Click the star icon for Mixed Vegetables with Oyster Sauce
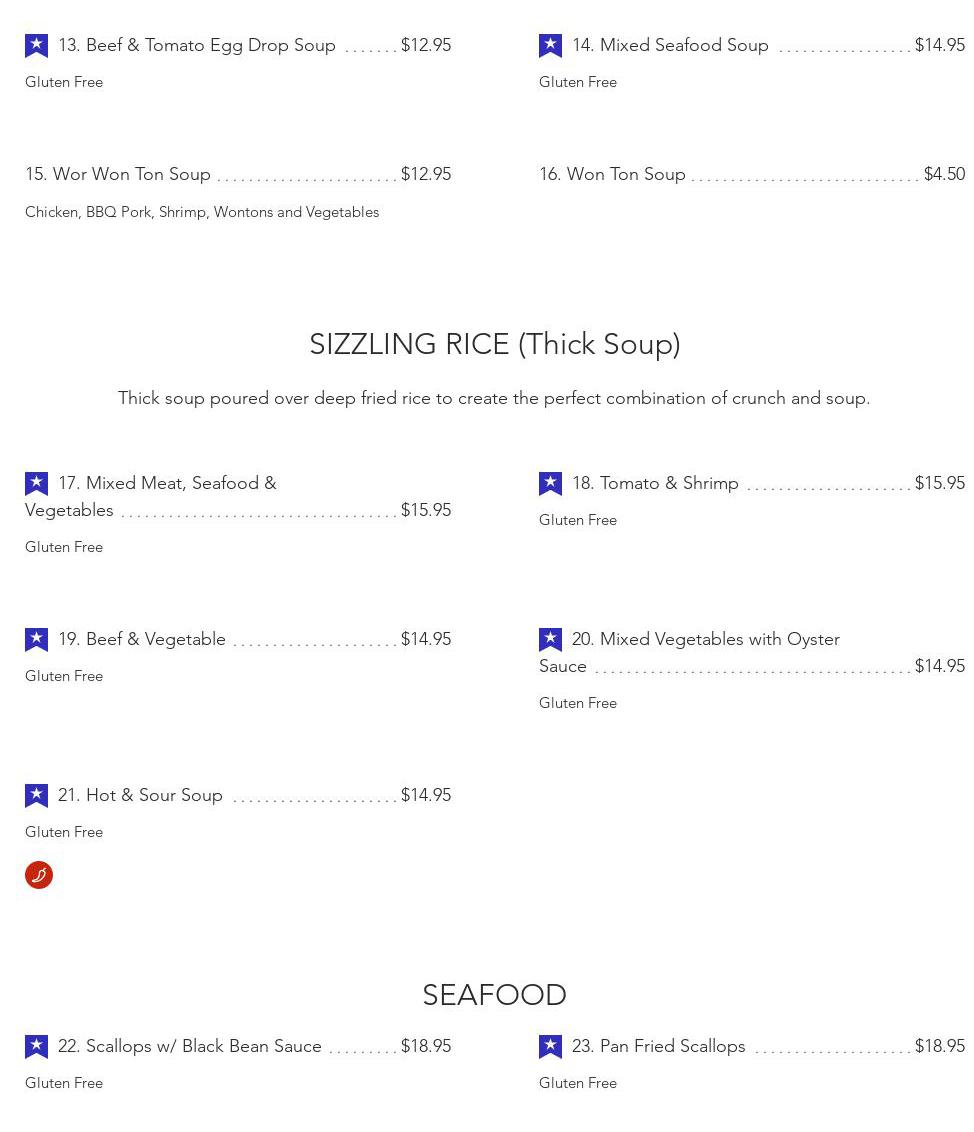This screenshot has width=974, height=1132. click(550, 640)
